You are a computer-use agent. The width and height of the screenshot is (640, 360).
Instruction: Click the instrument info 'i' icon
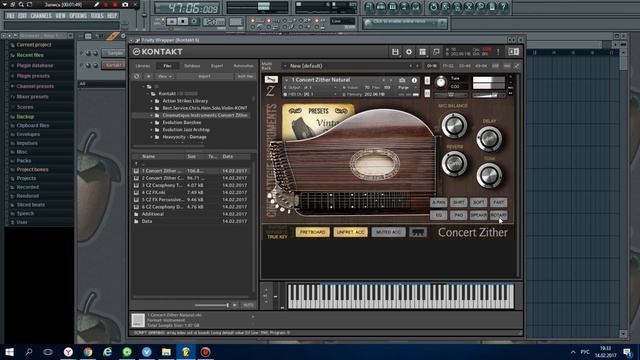coord(414,80)
